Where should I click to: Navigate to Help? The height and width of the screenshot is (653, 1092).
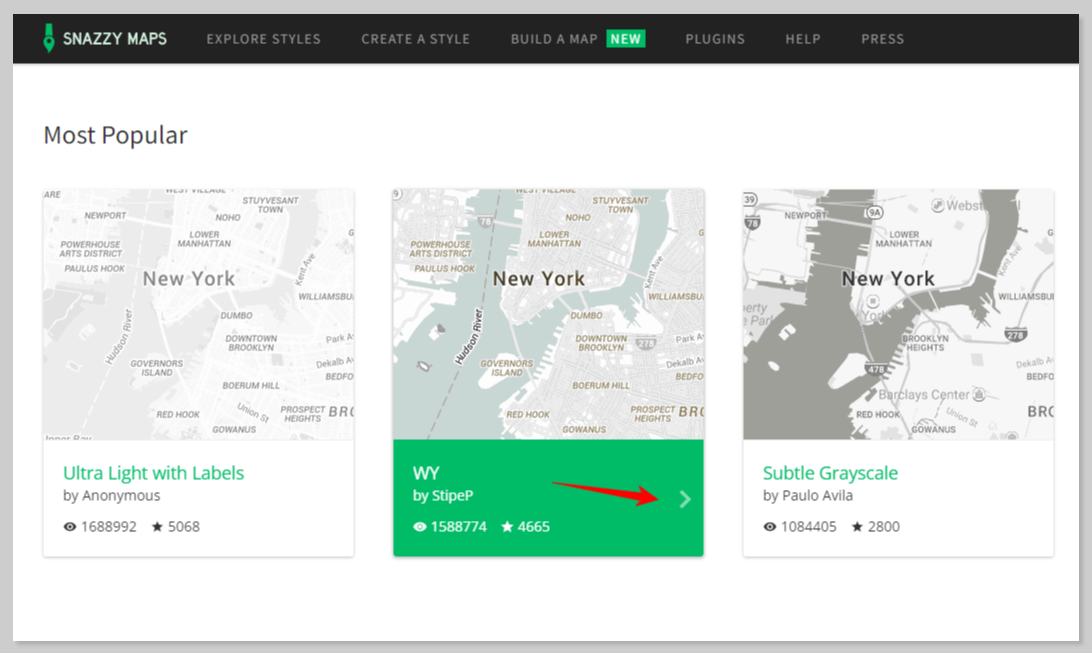[x=802, y=39]
